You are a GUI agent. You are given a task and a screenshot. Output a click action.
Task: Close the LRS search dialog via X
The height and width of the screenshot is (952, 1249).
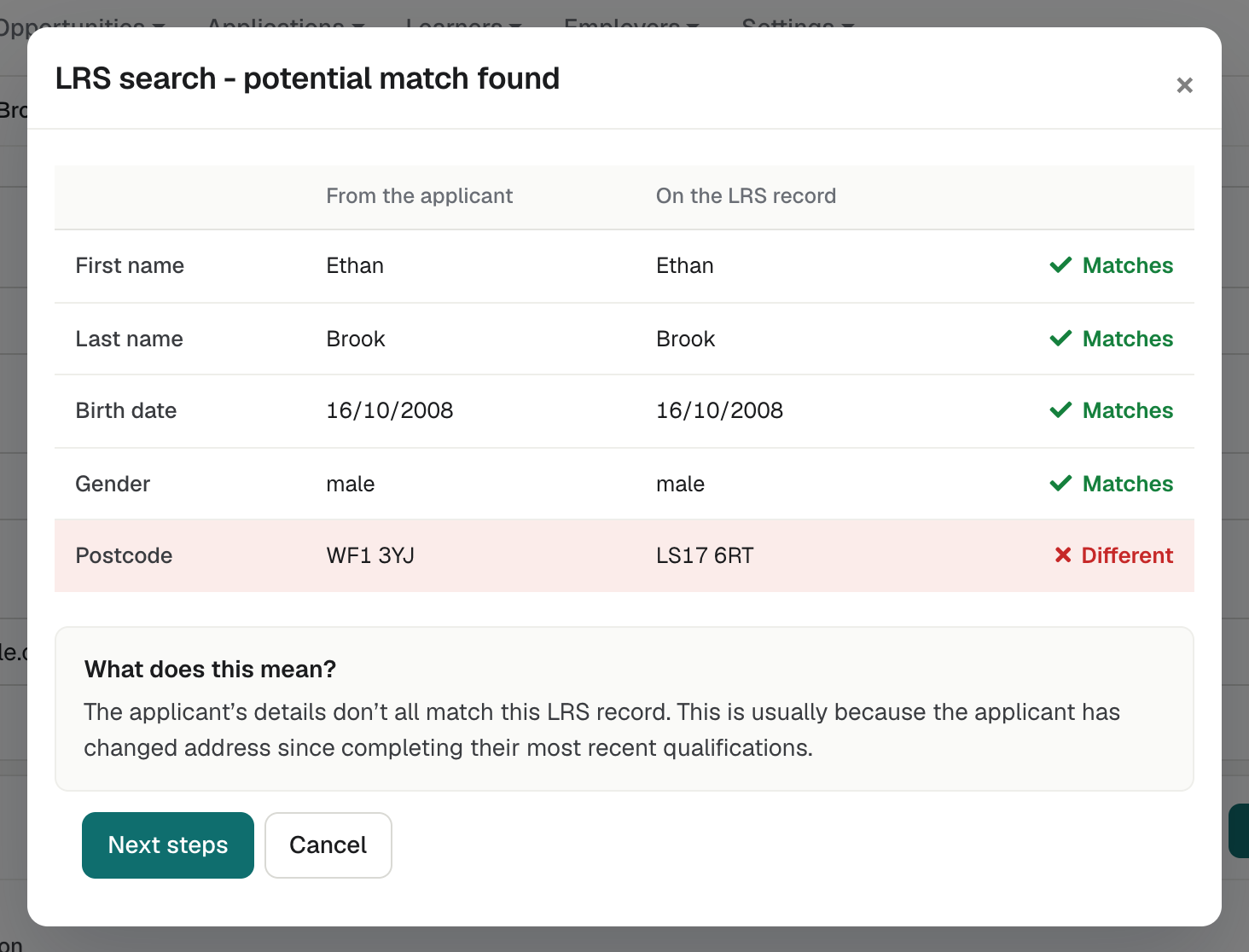(1184, 85)
